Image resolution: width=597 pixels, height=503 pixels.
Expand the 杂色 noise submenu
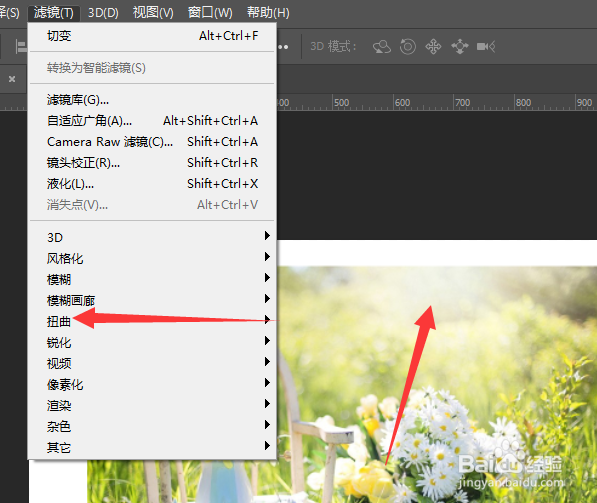[152, 426]
